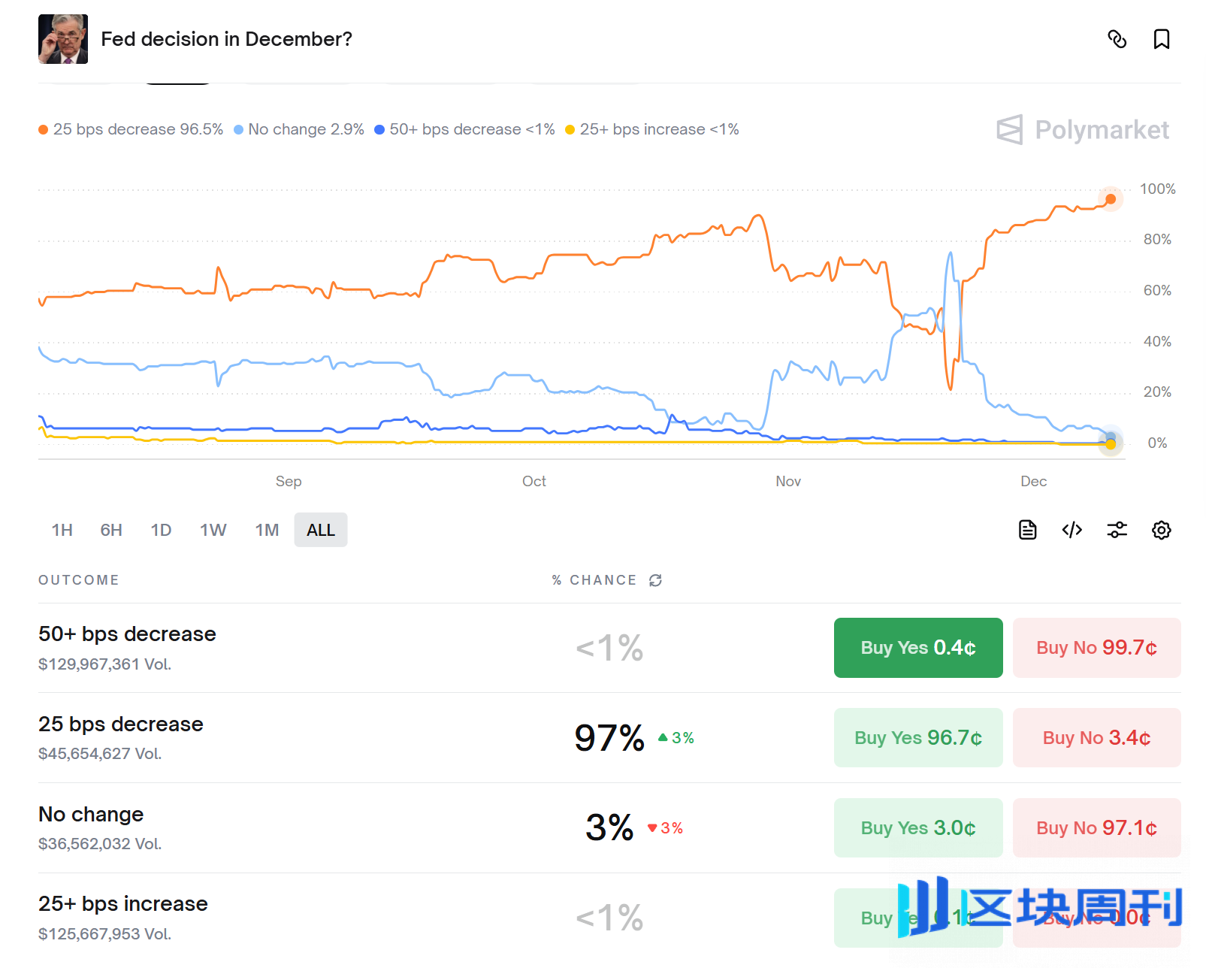1206x980 pixels.
Task: Click the orange chart endpoint marker
Action: point(1109,199)
